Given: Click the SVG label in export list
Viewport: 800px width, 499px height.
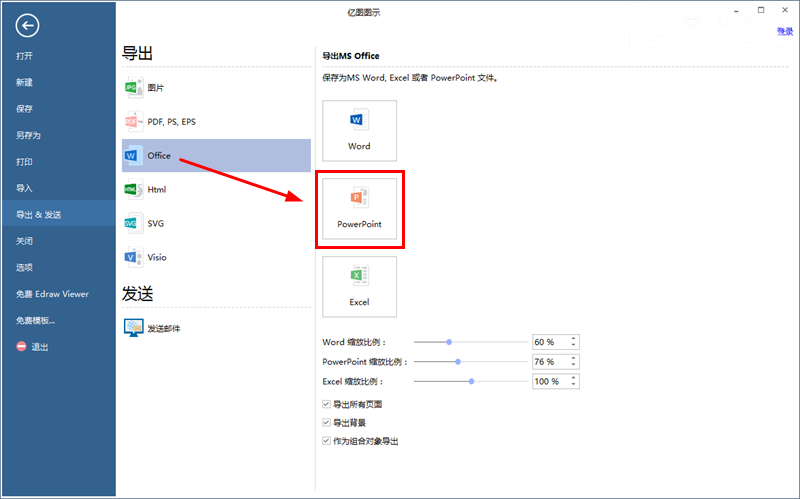Looking at the screenshot, I should [x=156, y=223].
